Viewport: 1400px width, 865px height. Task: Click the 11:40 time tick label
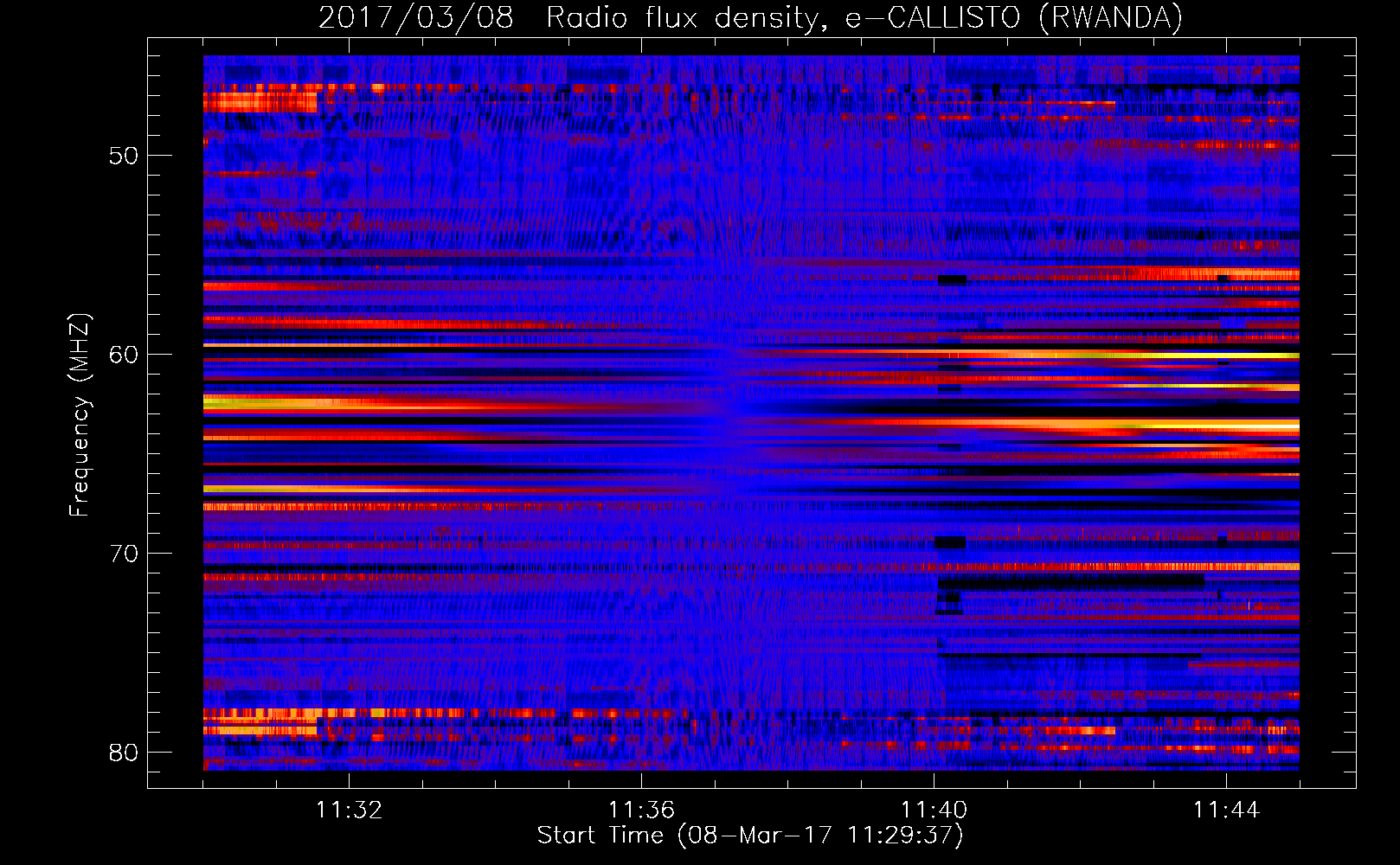(x=934, y=811)
